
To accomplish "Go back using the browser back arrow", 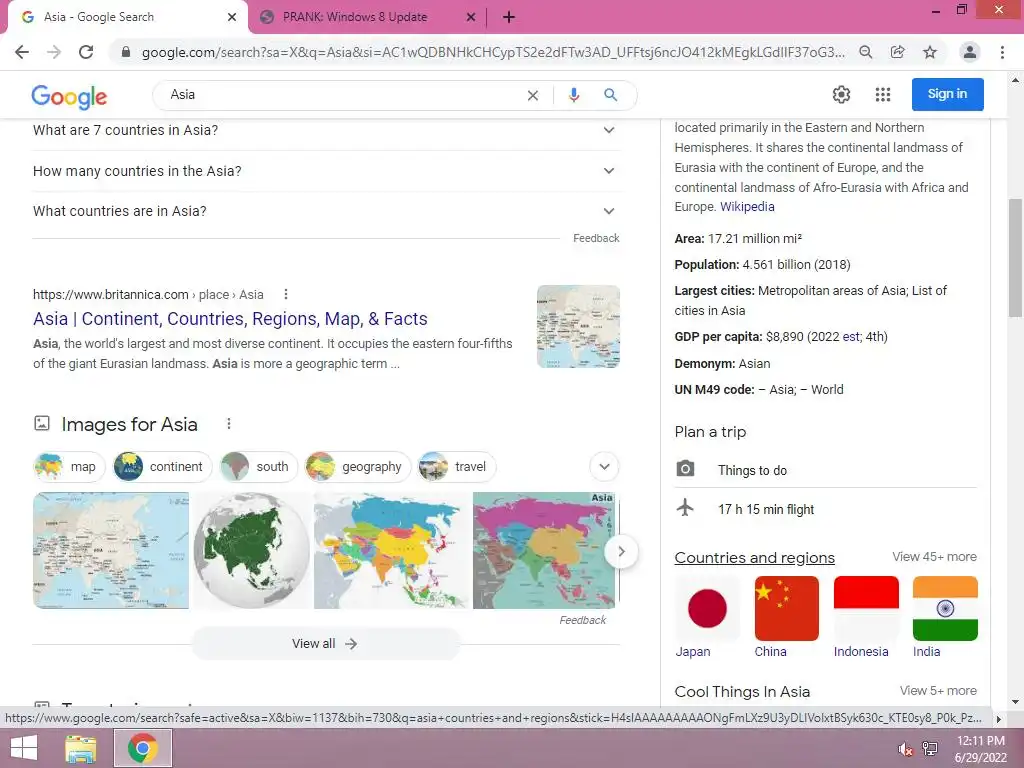I will pos(22,52).
